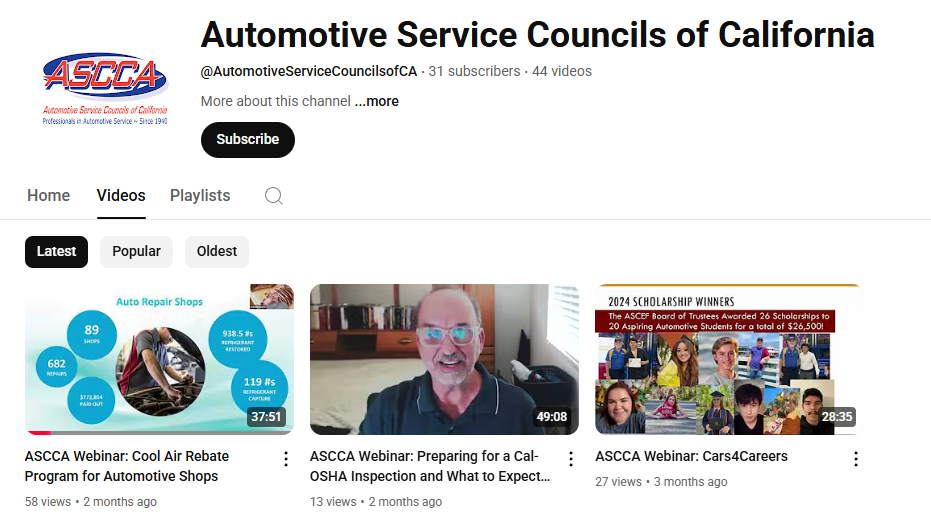Image resolution: width=931 pixels, height=524 pixels.
Task: Click the ASCCA channel logo avatar
Action: click(x=104, y=88)
